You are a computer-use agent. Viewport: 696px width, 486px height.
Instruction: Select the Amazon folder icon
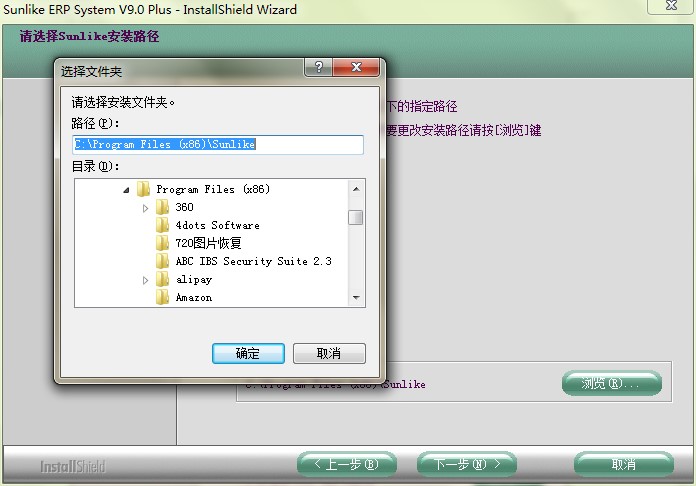point(162,297)
